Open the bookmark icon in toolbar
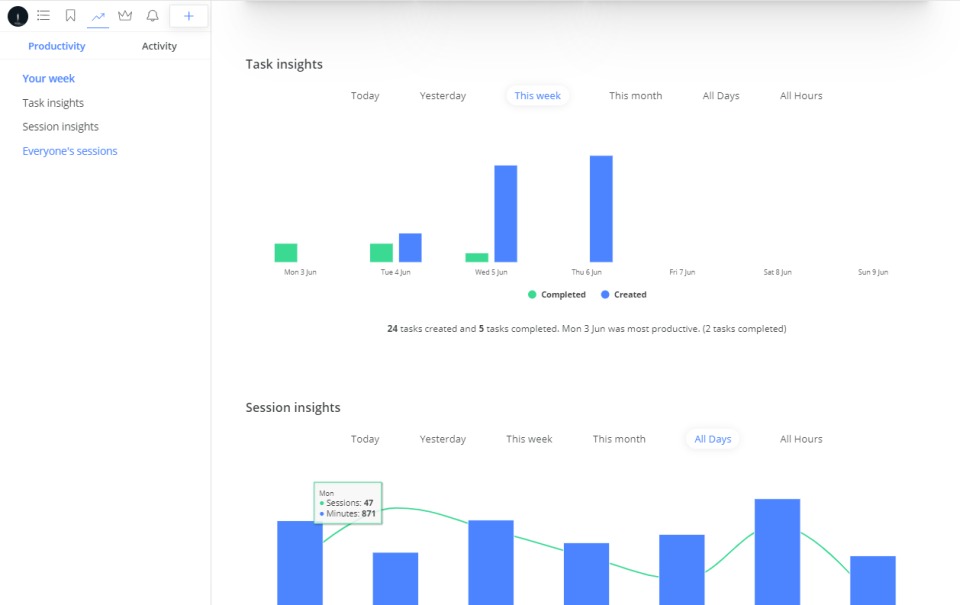This screenshot has width=960, height=605. coord(70,15)
